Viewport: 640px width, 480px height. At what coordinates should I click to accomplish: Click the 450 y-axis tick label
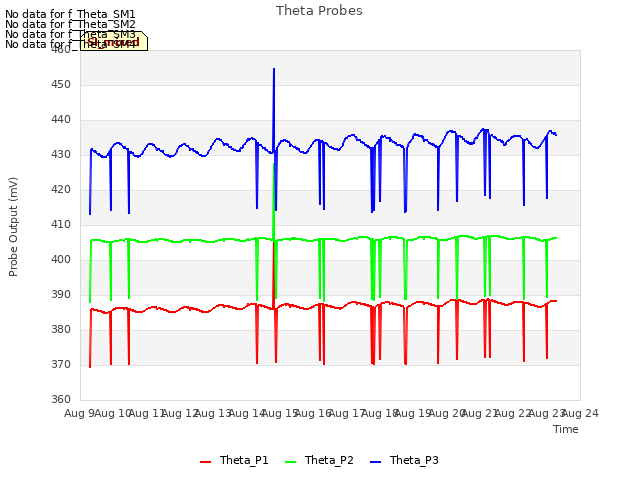(61, 85)
